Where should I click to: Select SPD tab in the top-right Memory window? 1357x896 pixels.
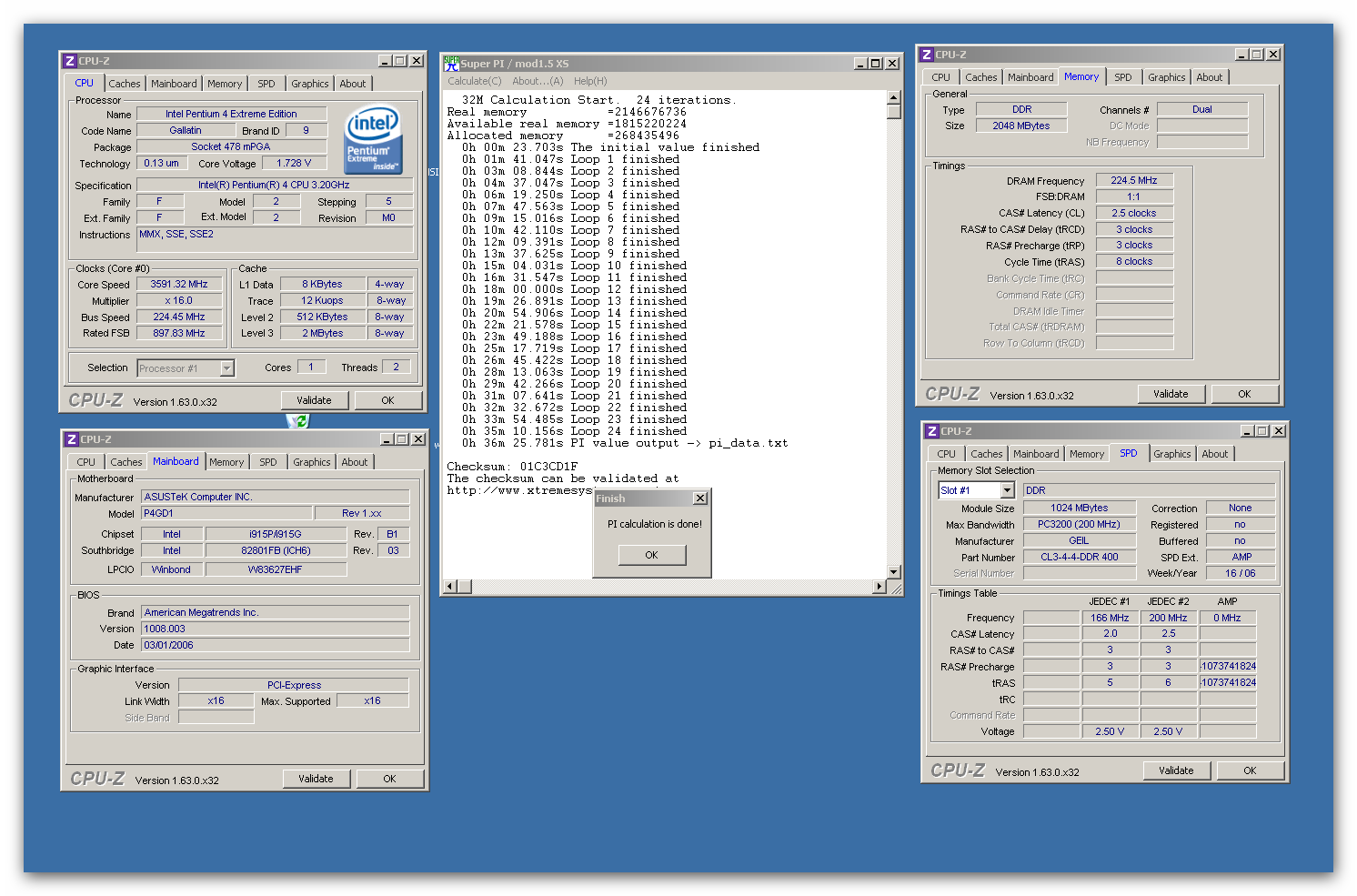point(1123,77)
